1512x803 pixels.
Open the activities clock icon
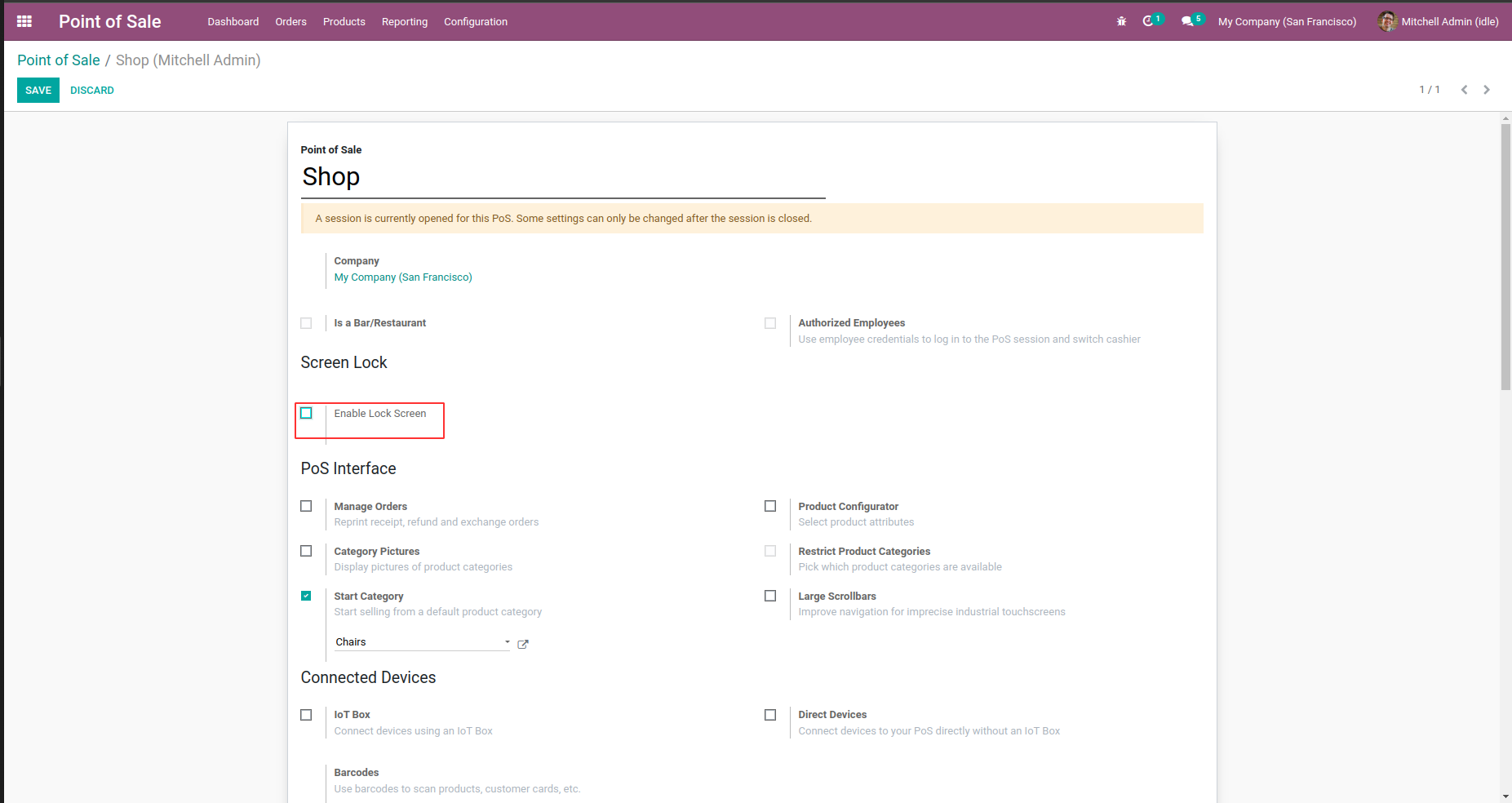point(1148,21)
